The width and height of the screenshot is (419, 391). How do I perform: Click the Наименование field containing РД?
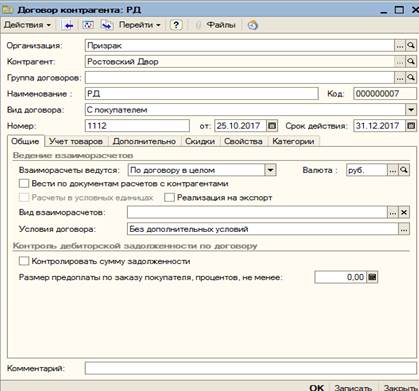click(202, 94)
